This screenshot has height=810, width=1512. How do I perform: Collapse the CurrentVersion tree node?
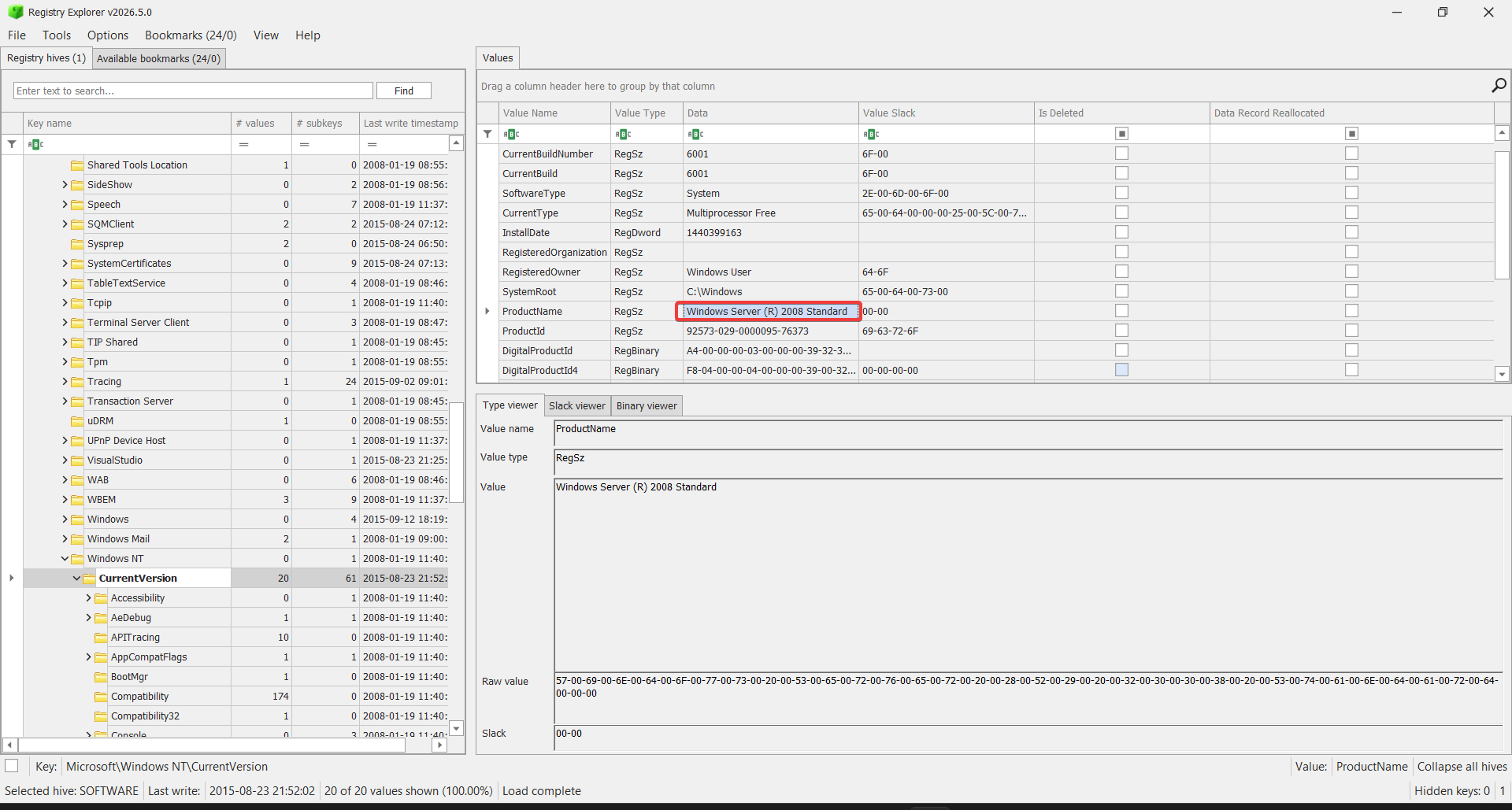pyautogui.click(x=76, y=579)
